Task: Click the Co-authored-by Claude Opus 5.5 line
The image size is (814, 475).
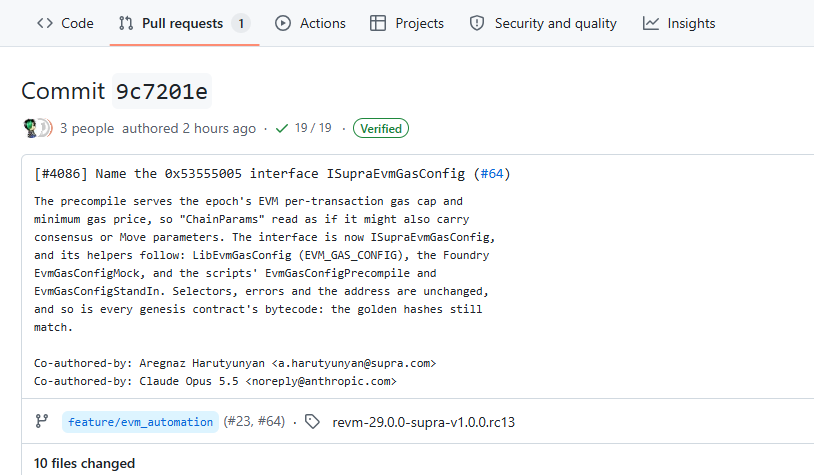Action: tap(215, 381)
